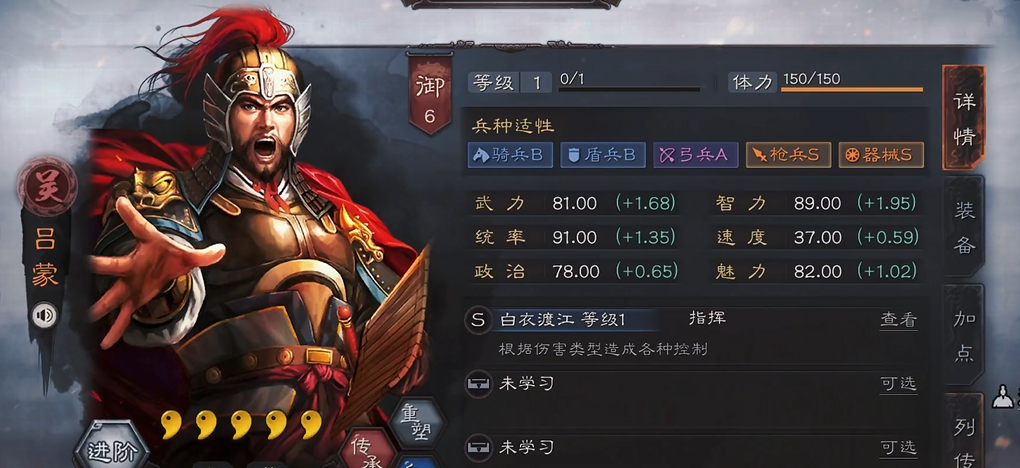
Task: Open the 加点 tab
Action: (x=963, y=335)
